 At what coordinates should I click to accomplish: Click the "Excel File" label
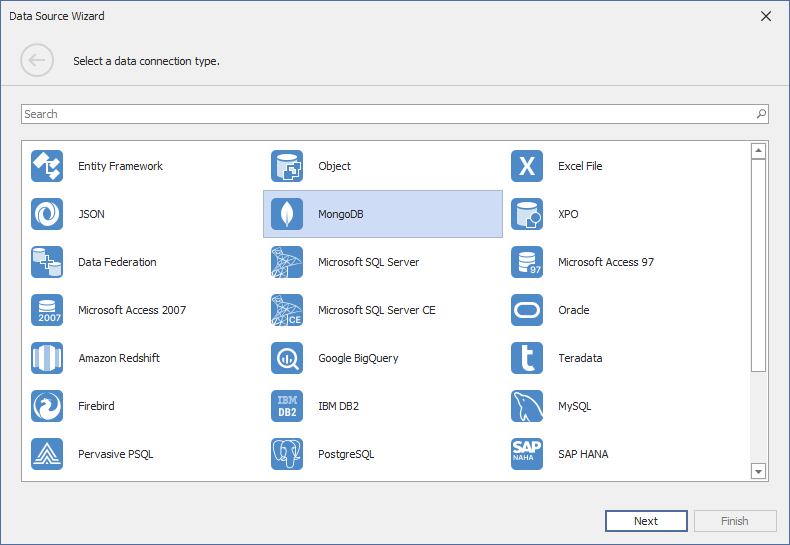580,166
